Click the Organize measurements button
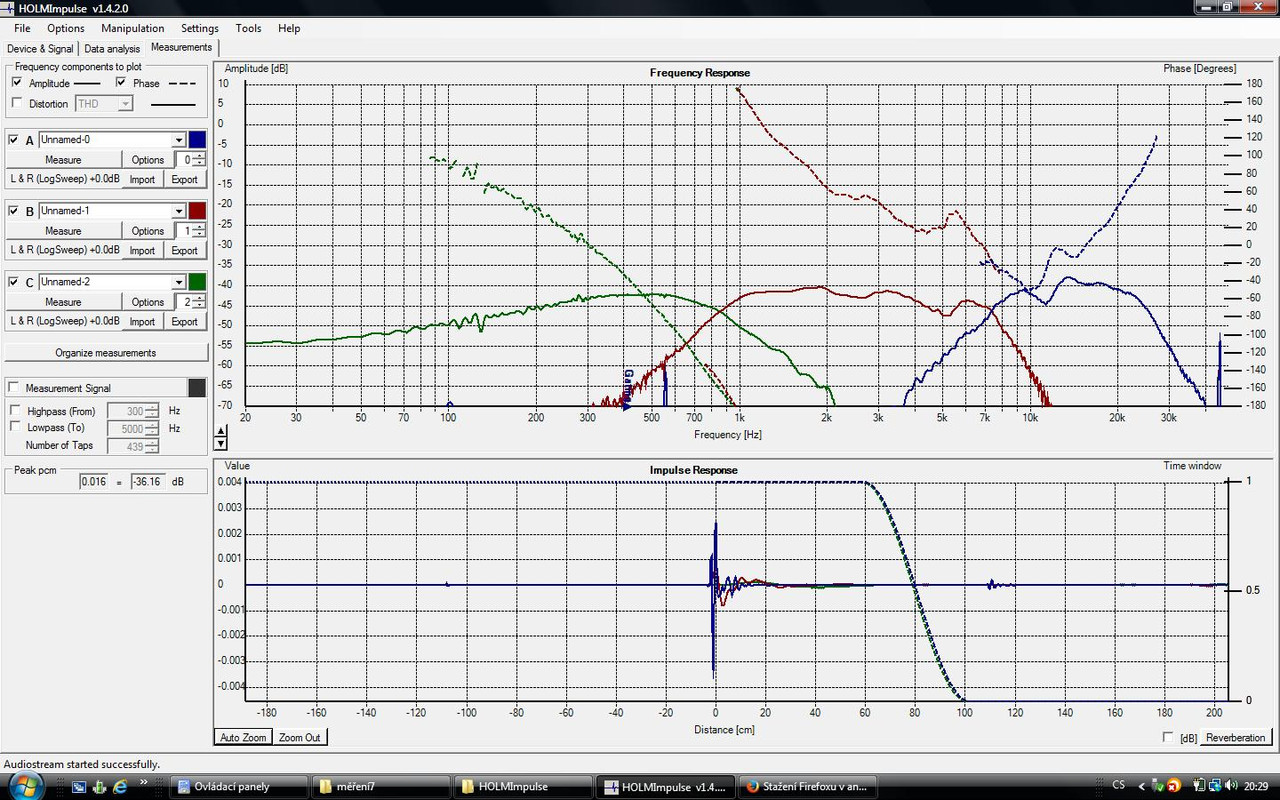The width and height of the screenshot is (1280, 800). (x=105, y=353)
